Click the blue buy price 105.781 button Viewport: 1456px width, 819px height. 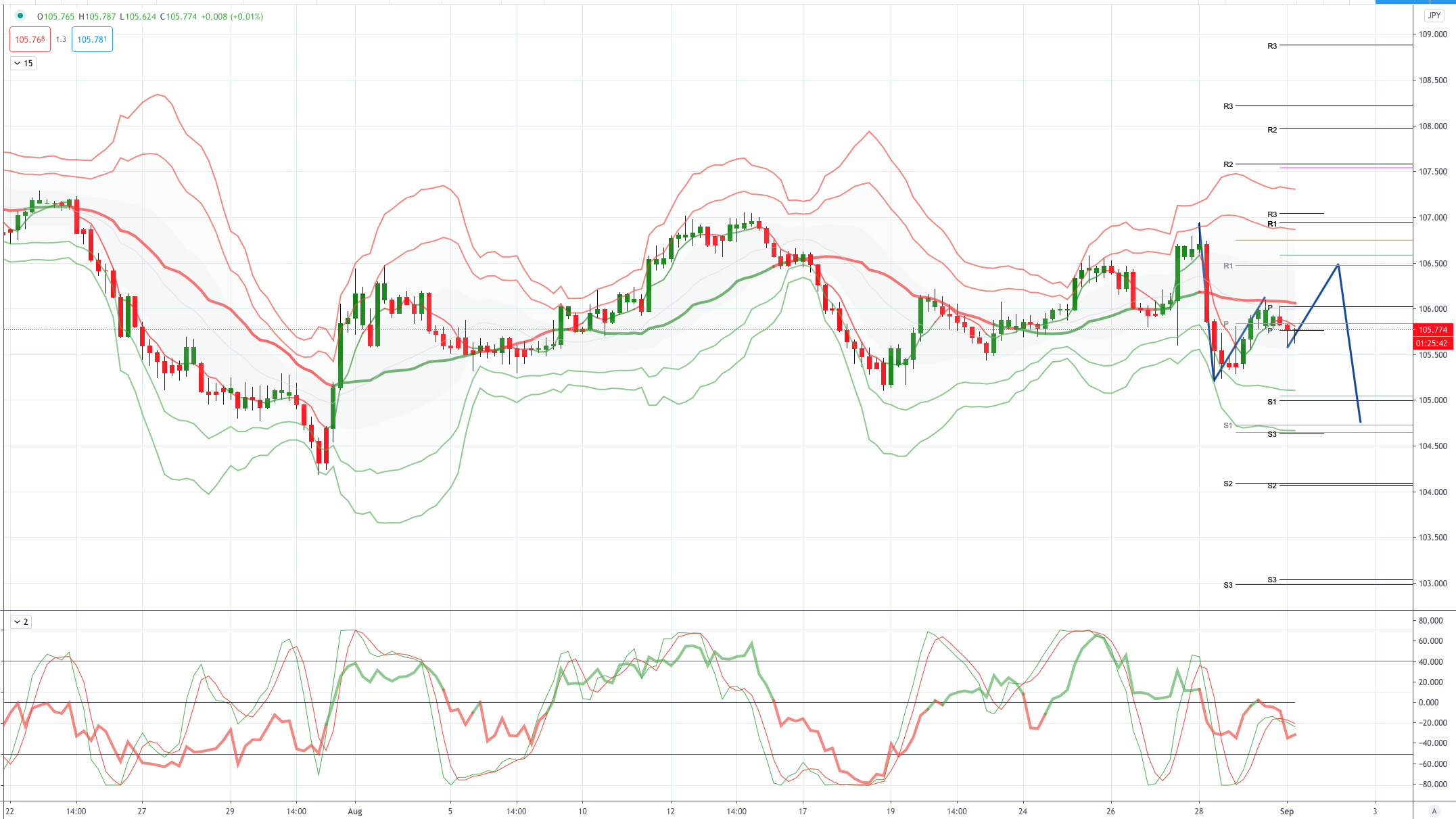tap(92, 39)
